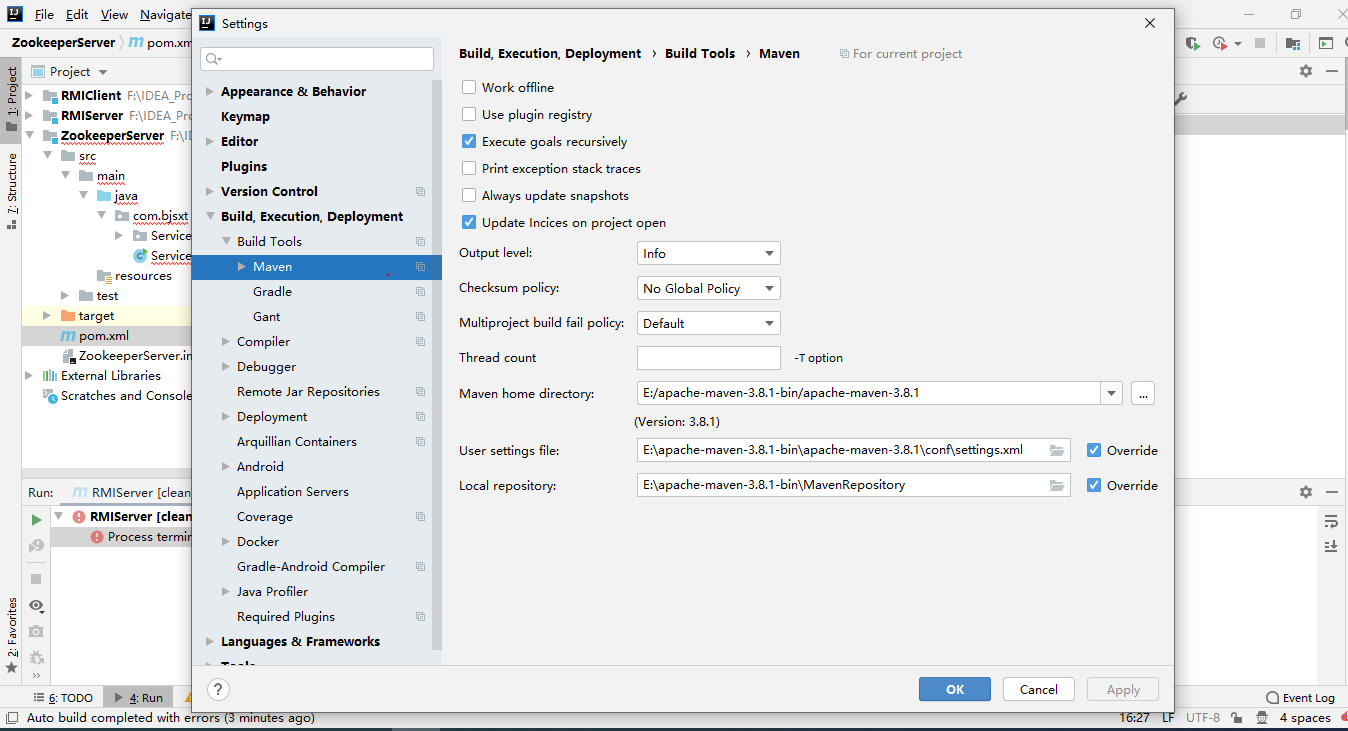This screenshot has height=731, width=1348.
Task: Click the inspector hat icon in status bar
Action: (1263, 718)
